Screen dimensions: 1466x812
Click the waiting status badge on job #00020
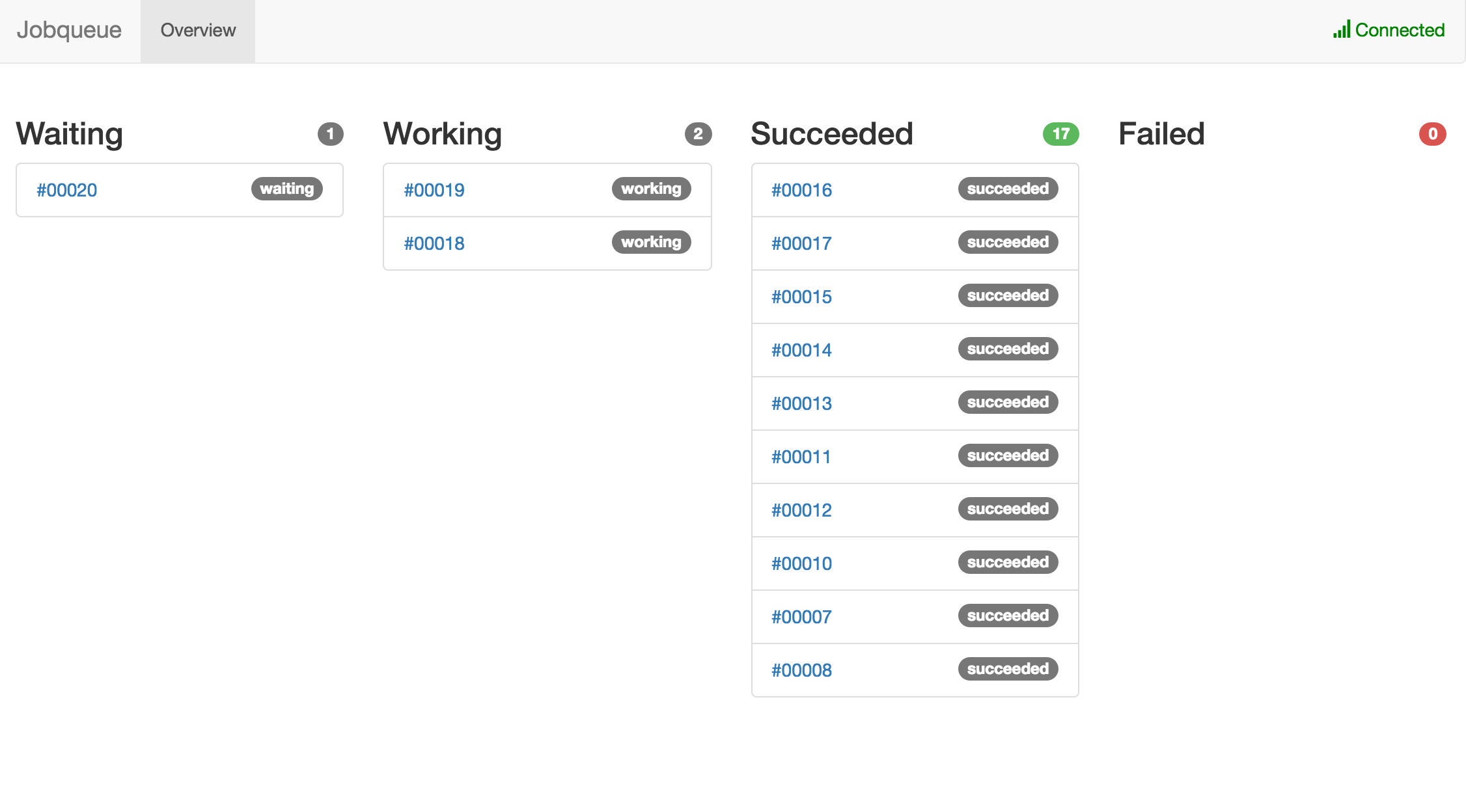[286, 189]
